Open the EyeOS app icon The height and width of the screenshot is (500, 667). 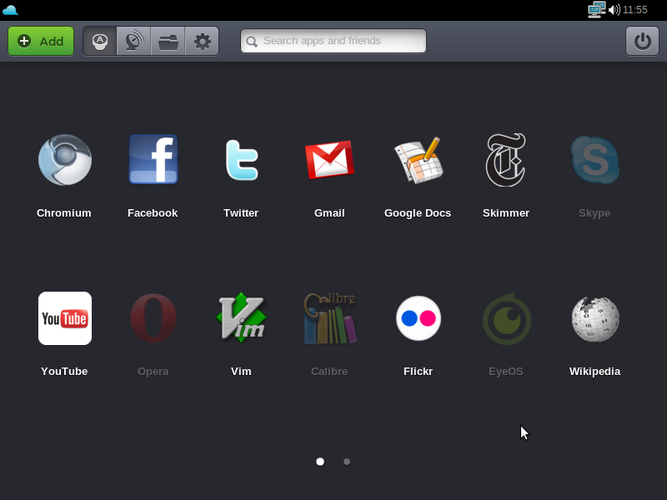tap(506, 318)
